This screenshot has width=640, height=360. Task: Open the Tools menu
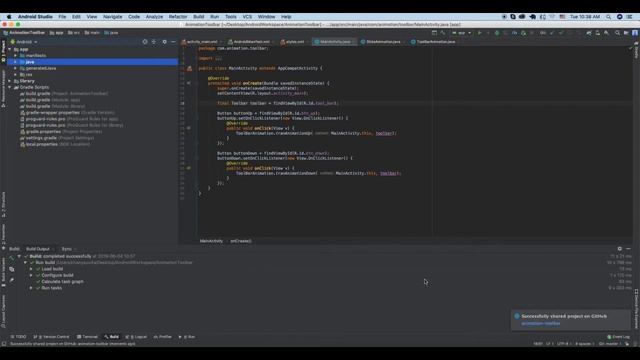(231, 17)
